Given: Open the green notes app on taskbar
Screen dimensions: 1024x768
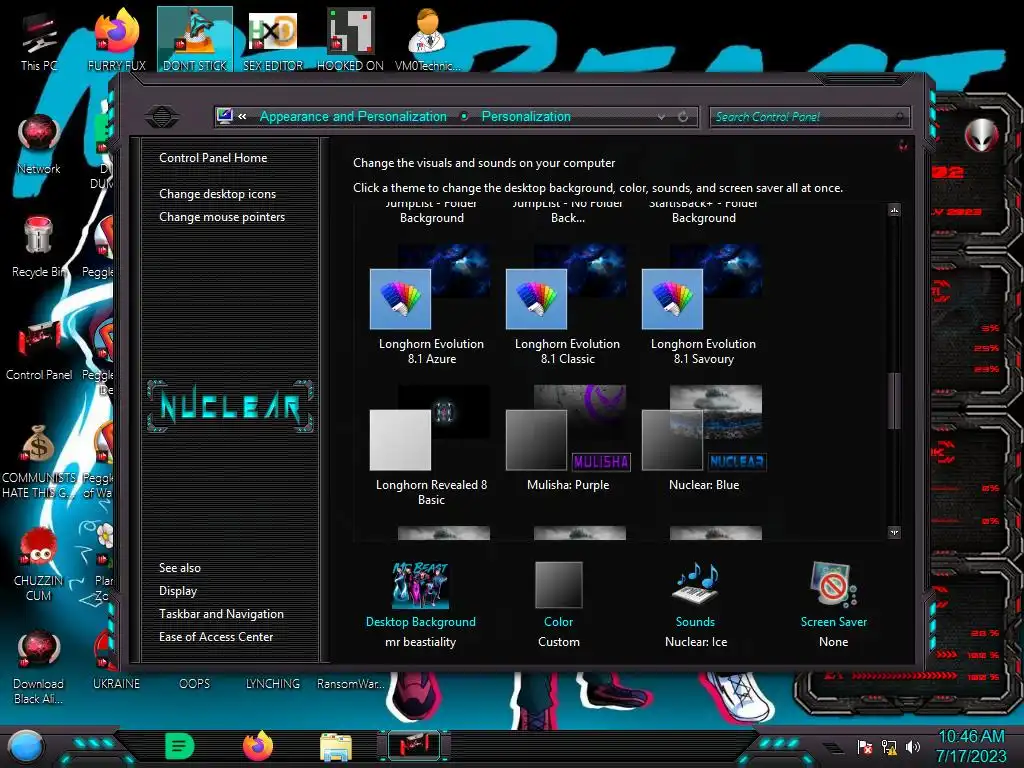Looking at the screenshot, I should (180, 746).
